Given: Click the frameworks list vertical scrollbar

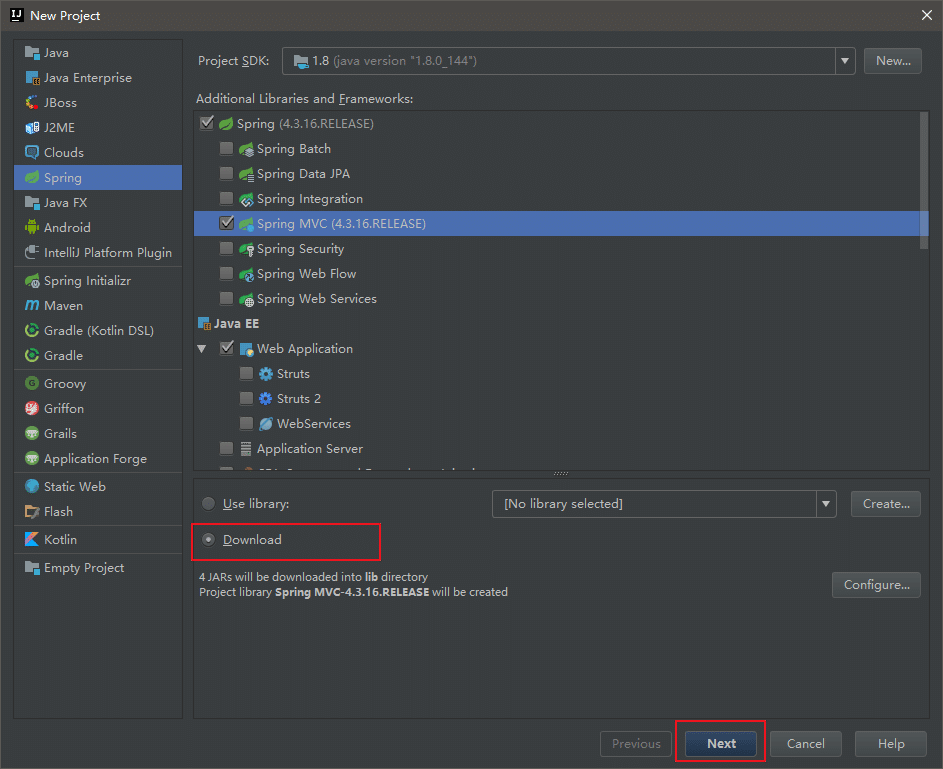Looking at the screenshot, I should point(924,180).
